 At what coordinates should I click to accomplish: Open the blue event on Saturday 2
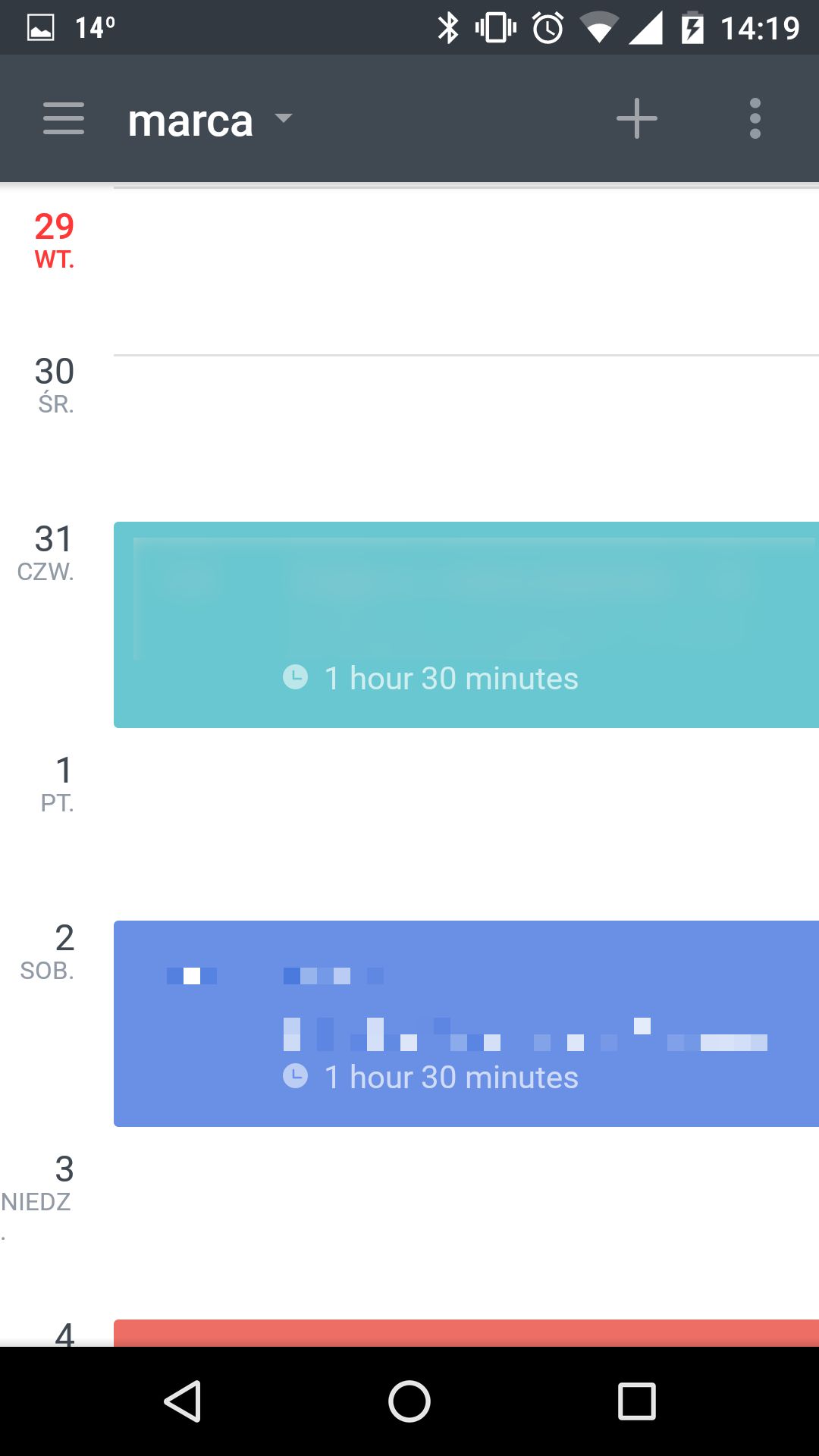(x=466, y=1024)
